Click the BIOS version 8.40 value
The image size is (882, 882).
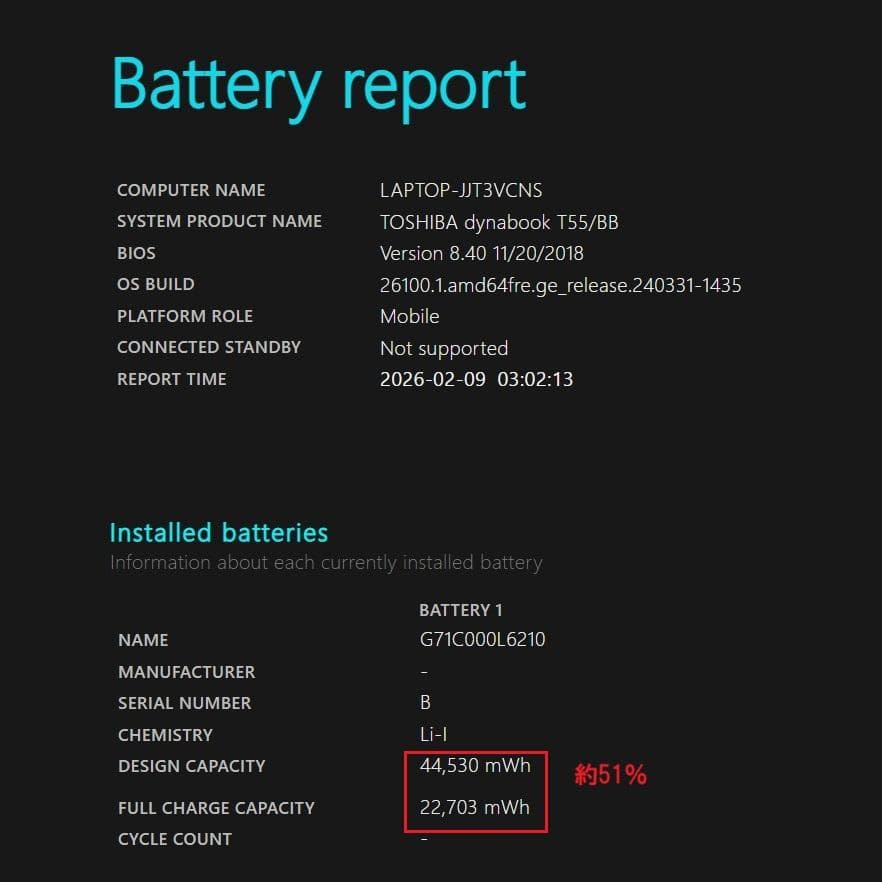[x=481, y=253]
